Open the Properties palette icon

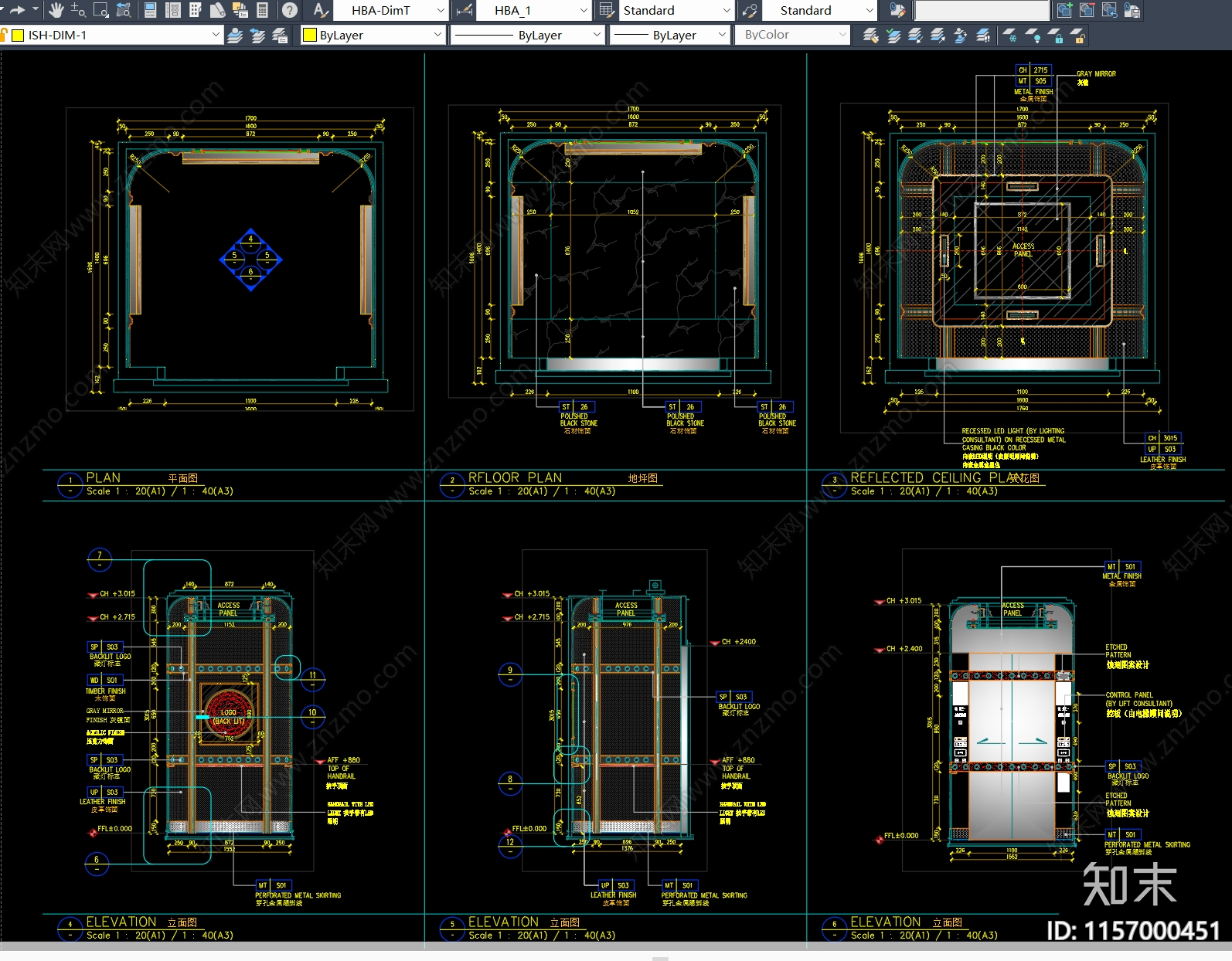(x=151, y=10)
